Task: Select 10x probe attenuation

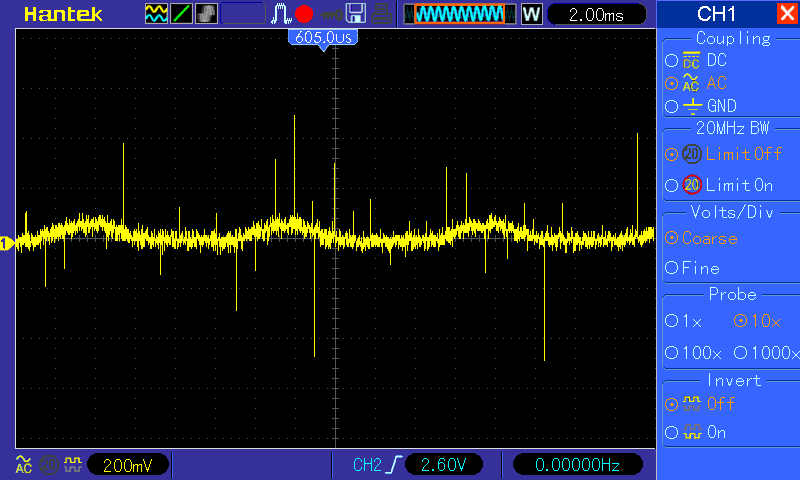Action: [x=758, y=321]
